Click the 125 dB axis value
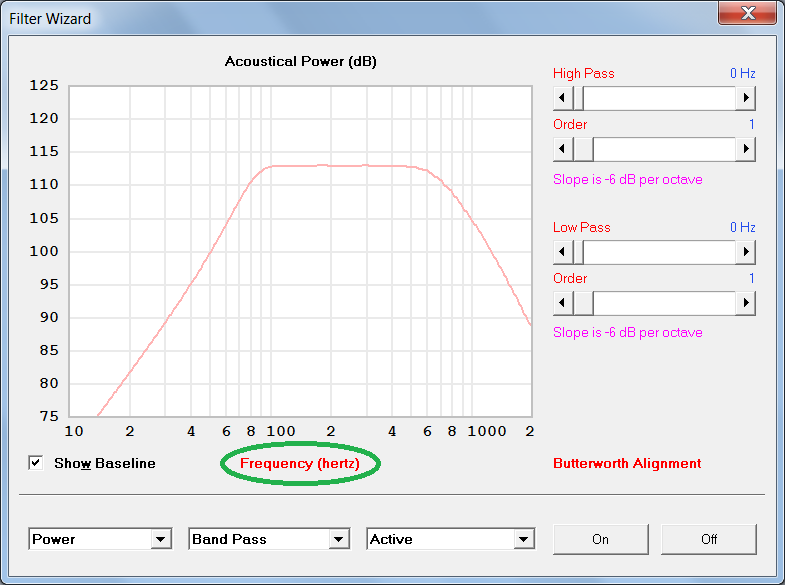 44,86
